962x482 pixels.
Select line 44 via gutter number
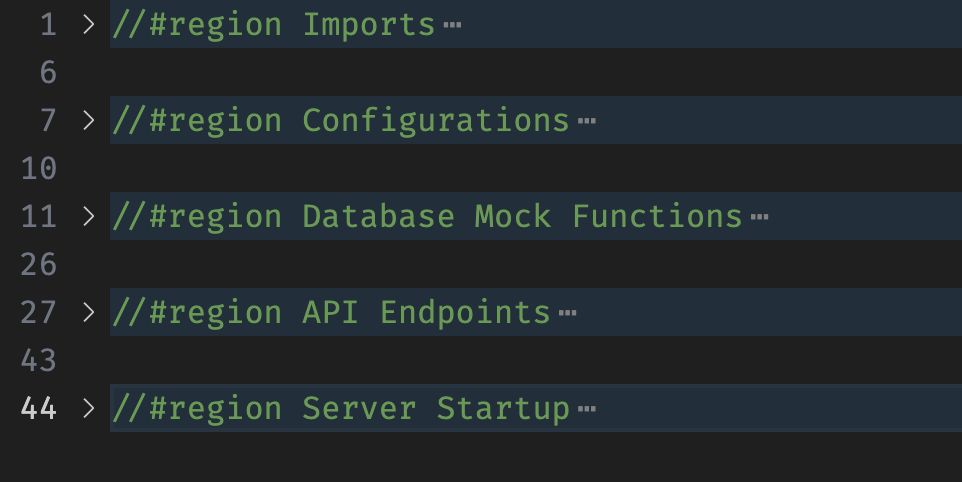tap(39, 408)
